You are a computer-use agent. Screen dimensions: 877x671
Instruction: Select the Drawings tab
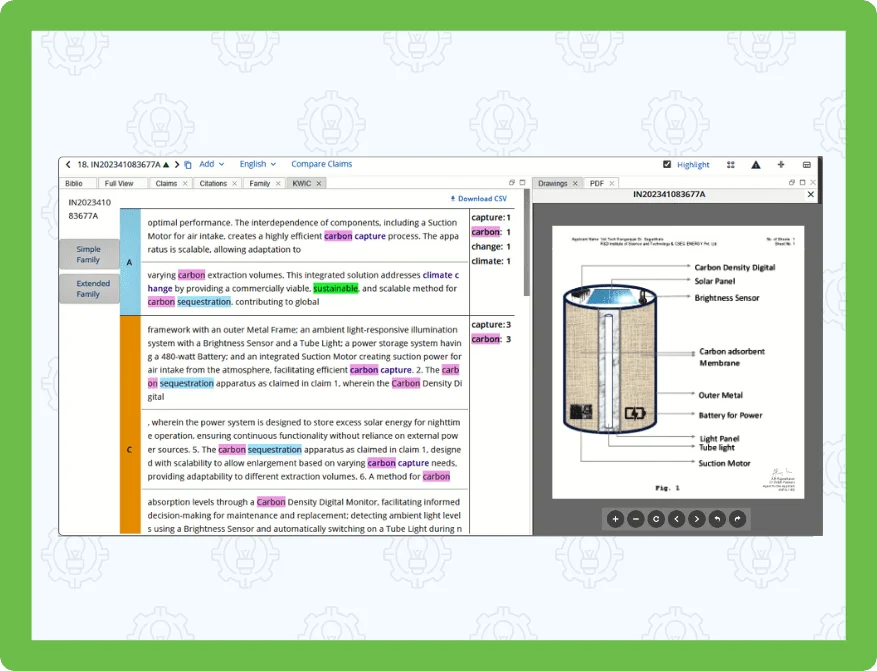click(553, 183)
